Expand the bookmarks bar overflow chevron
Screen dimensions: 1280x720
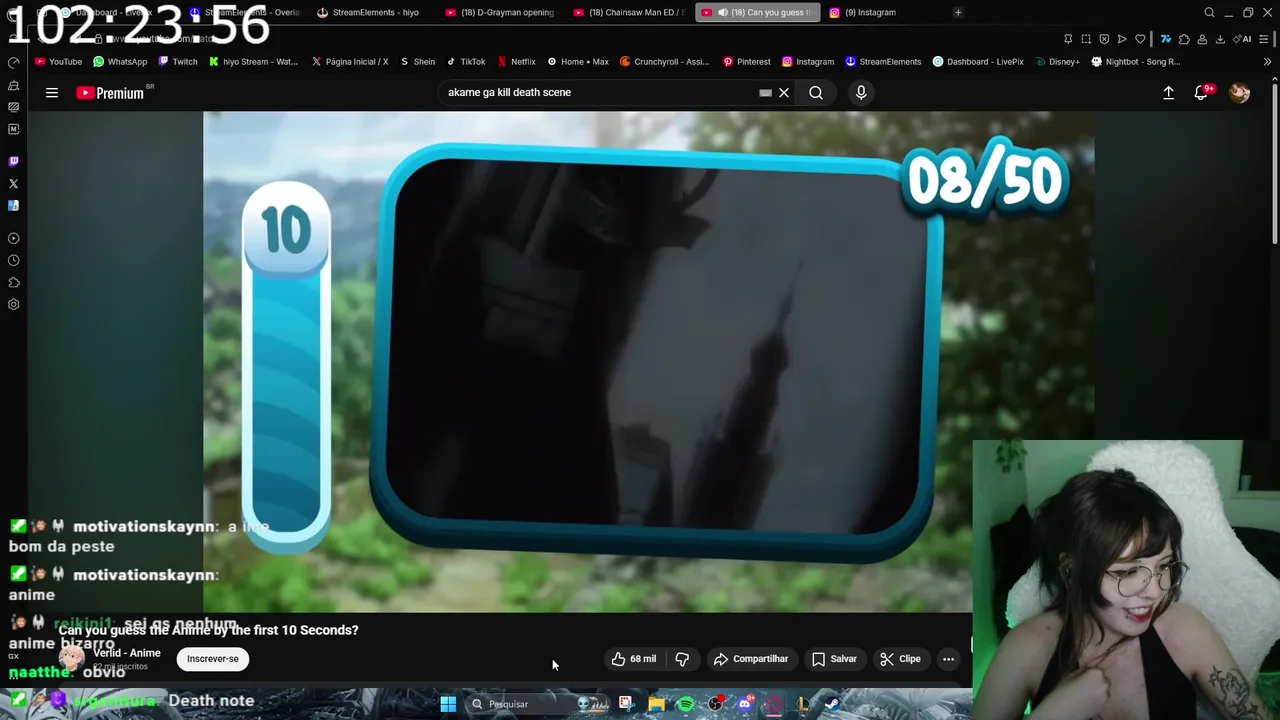(x=1267, y=62)
